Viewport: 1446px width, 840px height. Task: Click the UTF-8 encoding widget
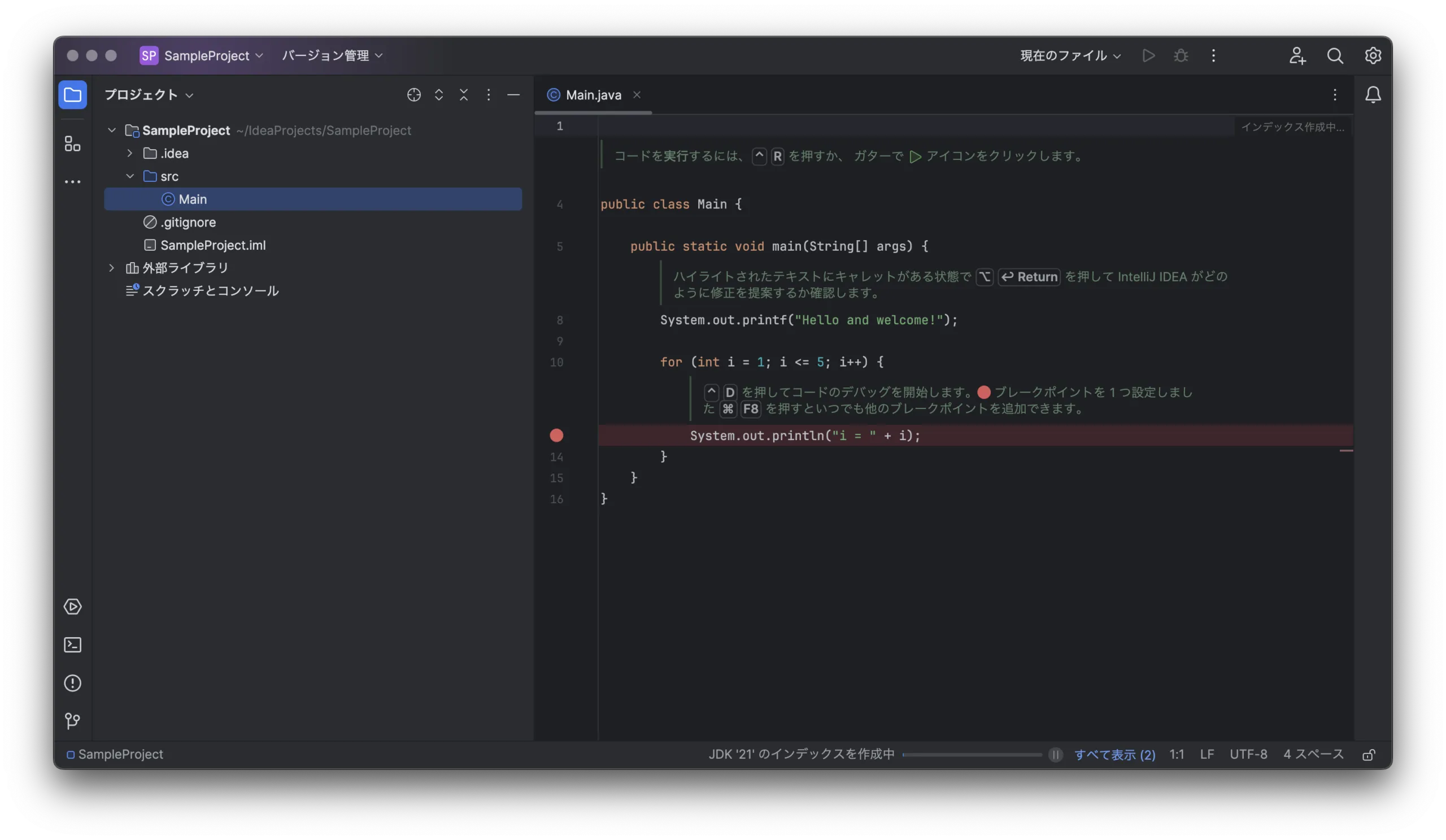pos(1249,755)
